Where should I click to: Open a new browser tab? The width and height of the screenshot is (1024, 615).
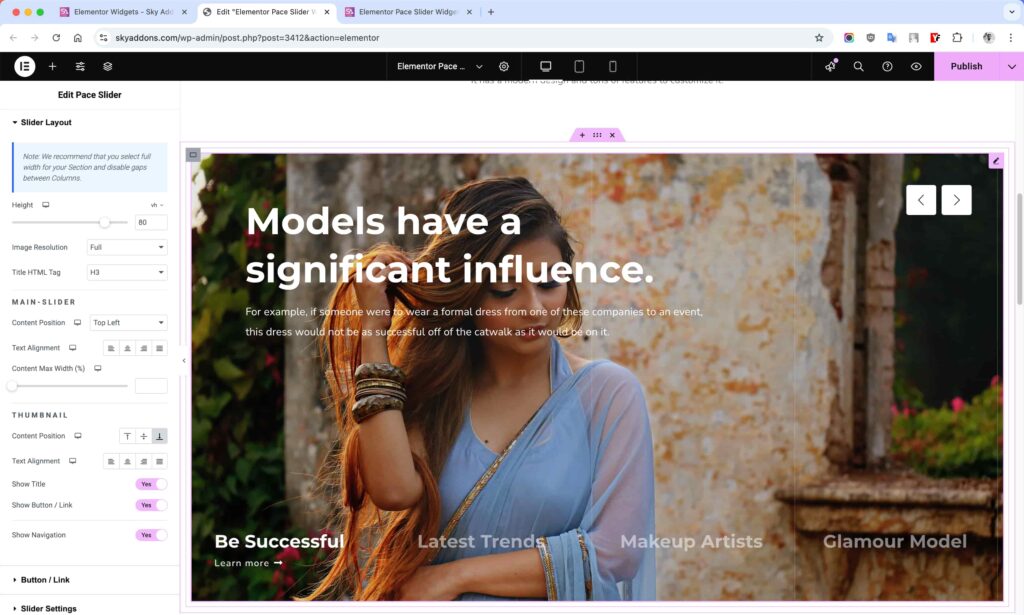pos(491,12)
